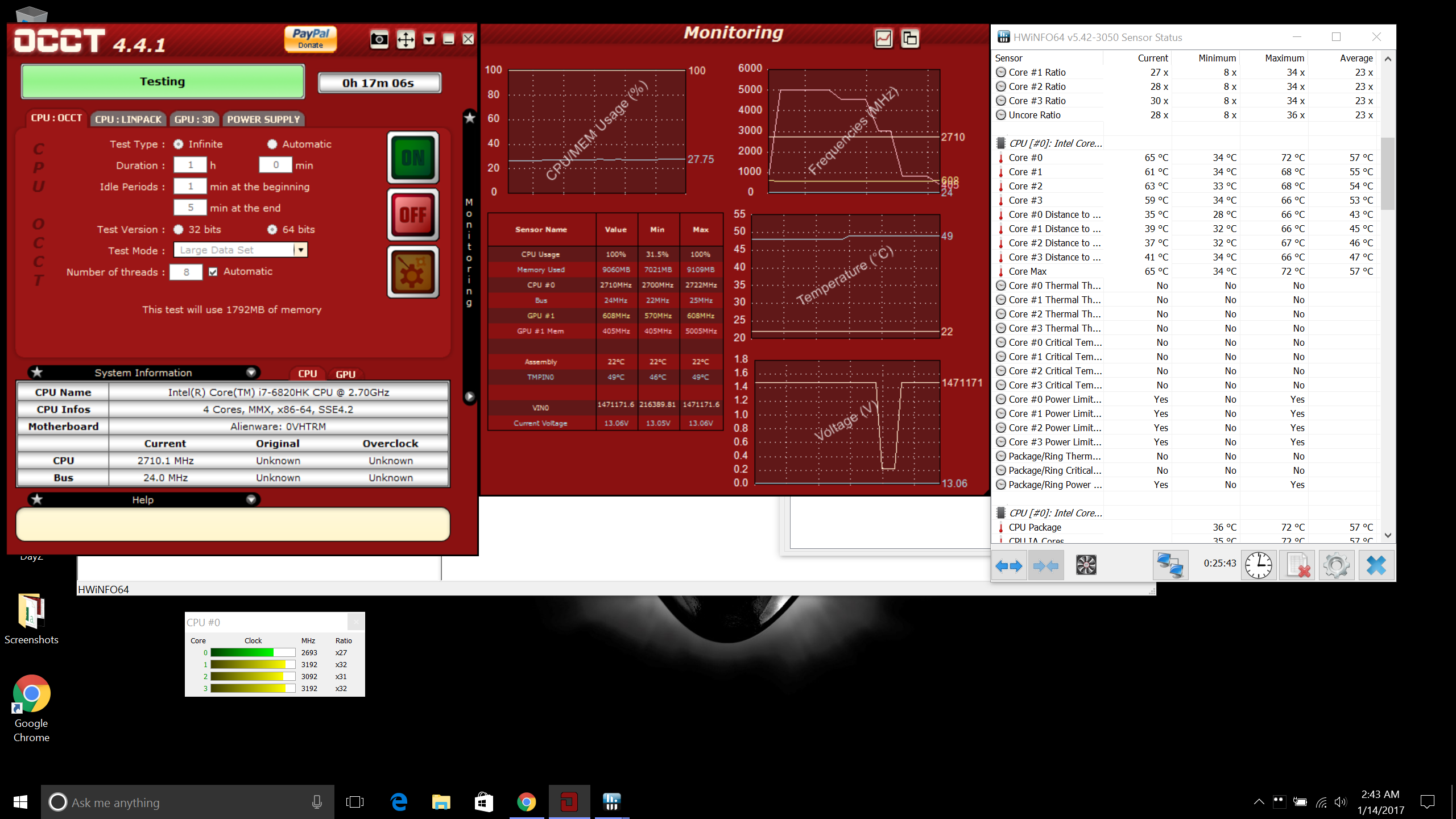Open OCCT drop-down arrow menu icon
This screenshot has width=1456, height=819.
click(x=429, y=39)
